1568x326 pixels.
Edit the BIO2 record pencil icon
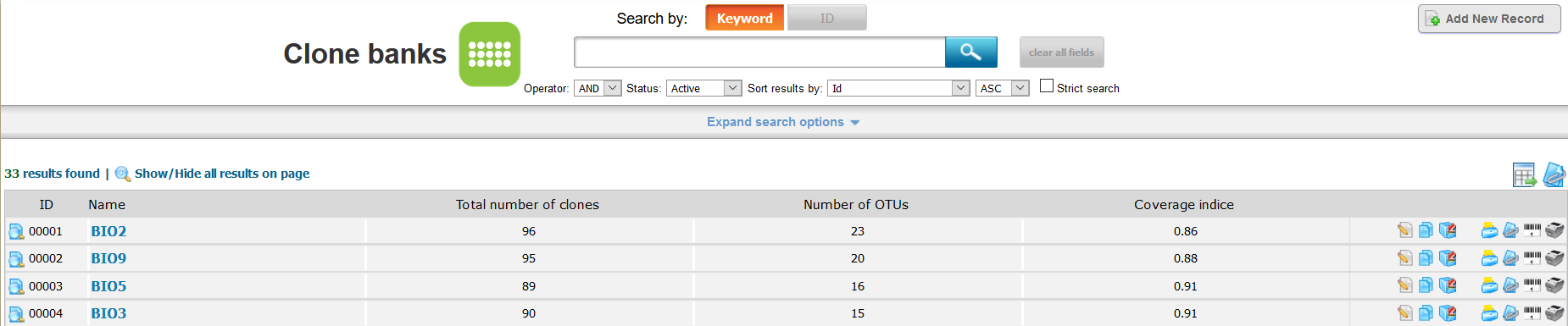click(x=1404, y=230)
